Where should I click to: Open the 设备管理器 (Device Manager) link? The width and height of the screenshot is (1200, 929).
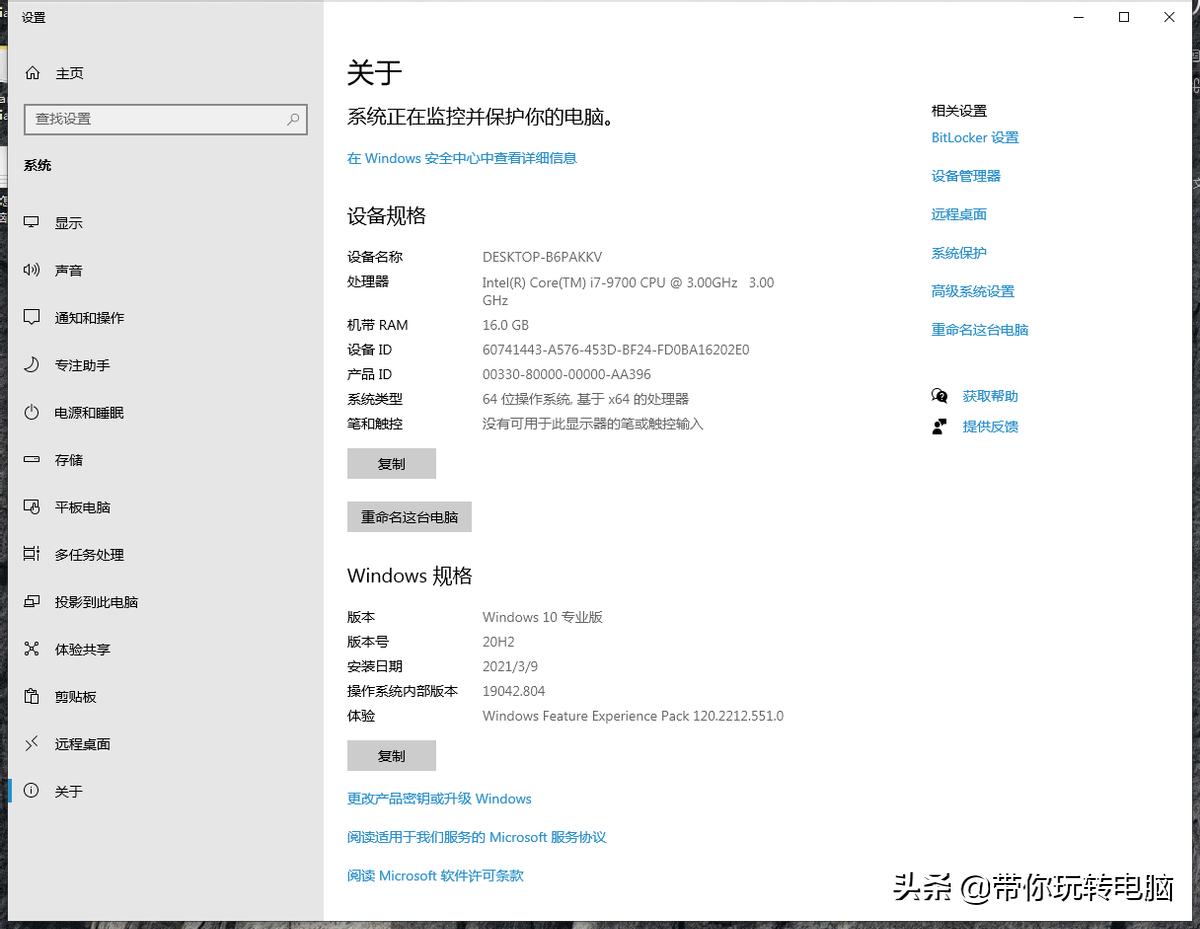pyautogui.click(x=964, y=175)
